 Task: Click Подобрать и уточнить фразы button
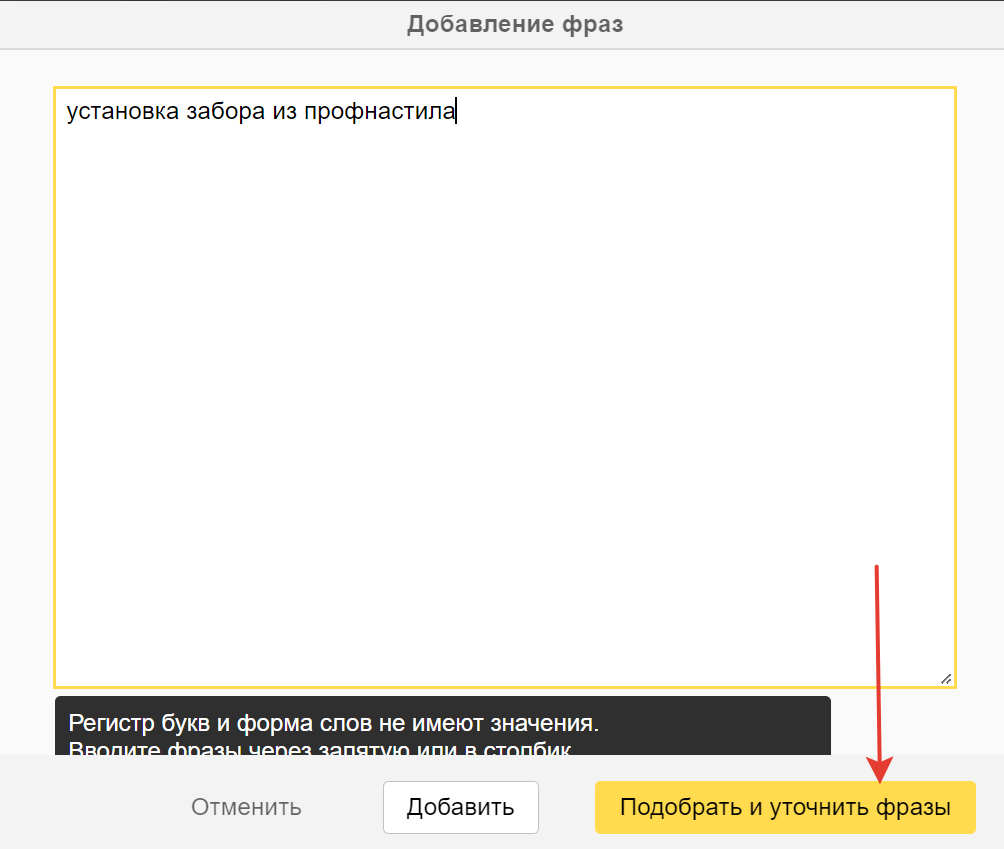(784, 807)
